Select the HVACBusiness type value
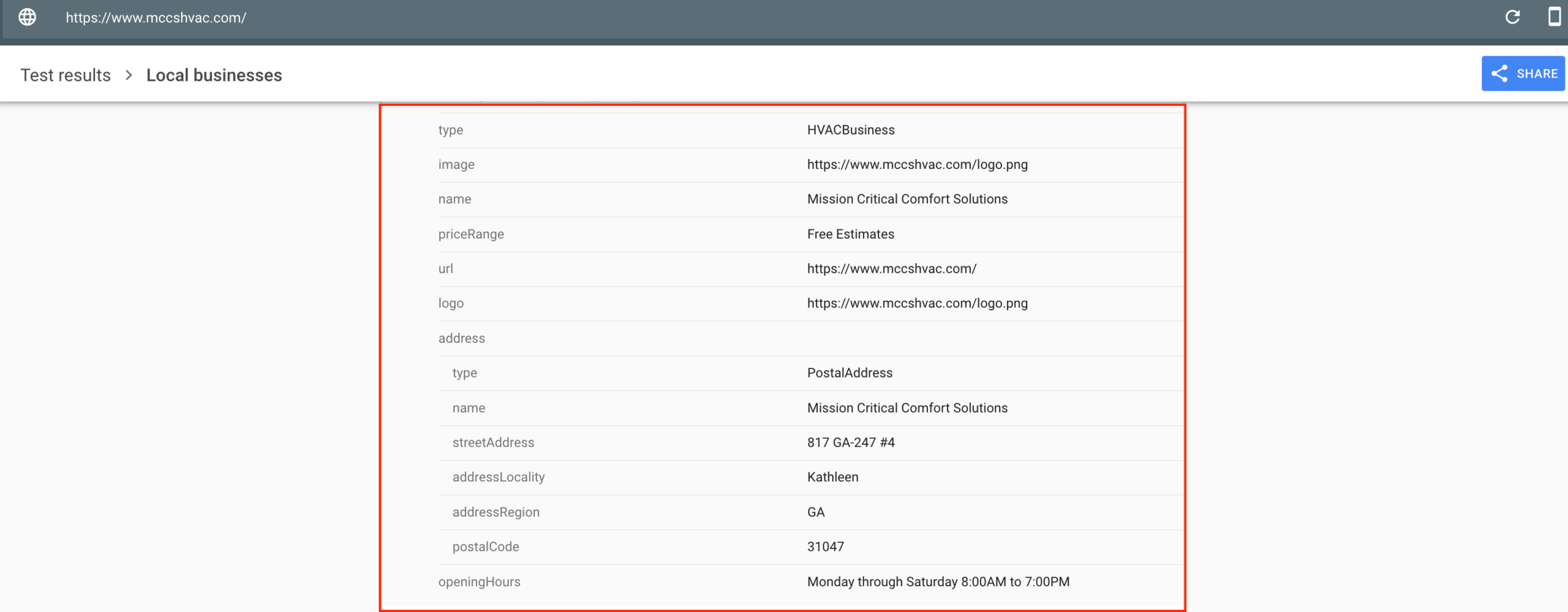The image size is (1568, 612). (x=851, y=130)
